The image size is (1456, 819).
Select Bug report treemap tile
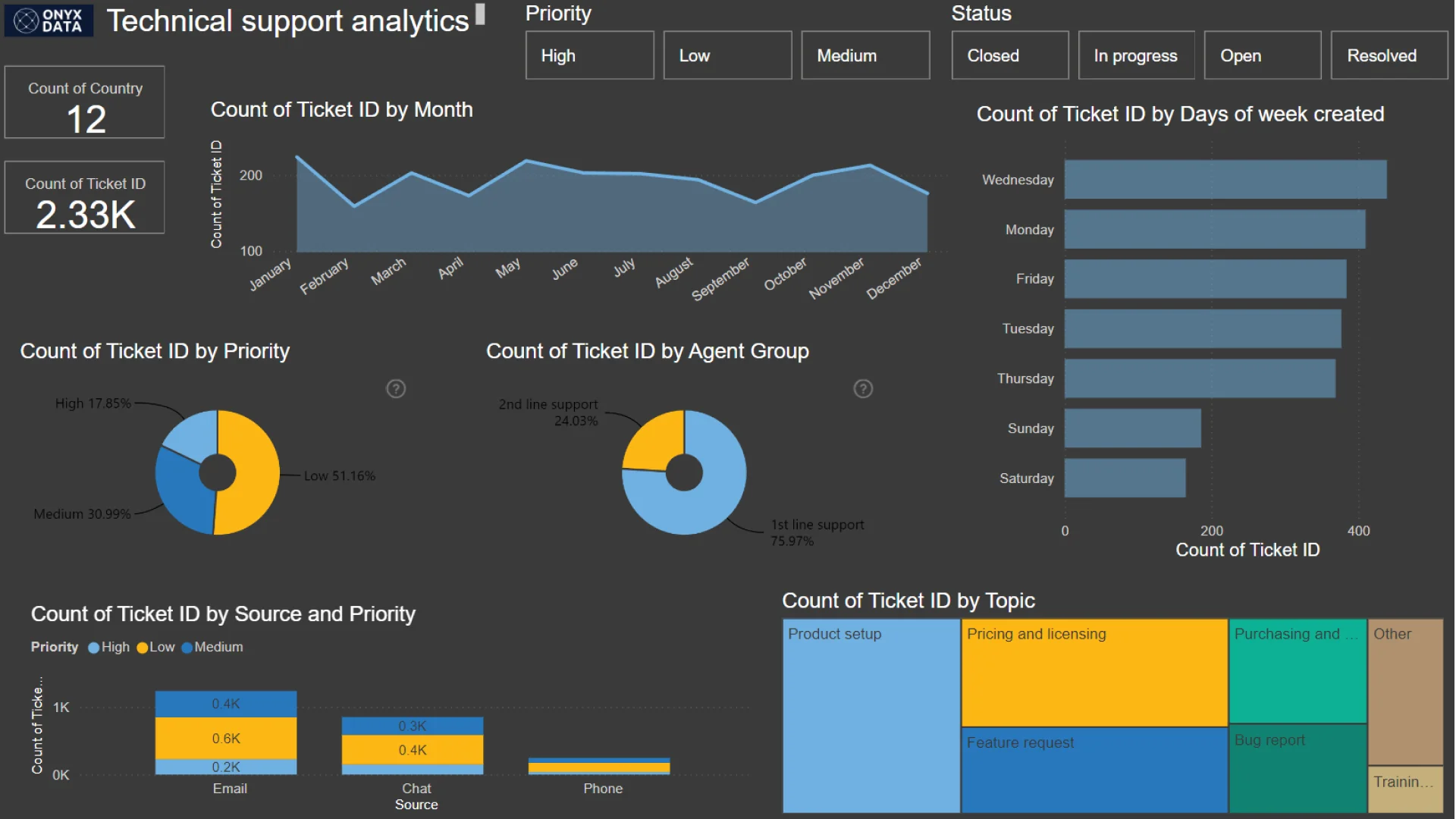(1298, 768)
